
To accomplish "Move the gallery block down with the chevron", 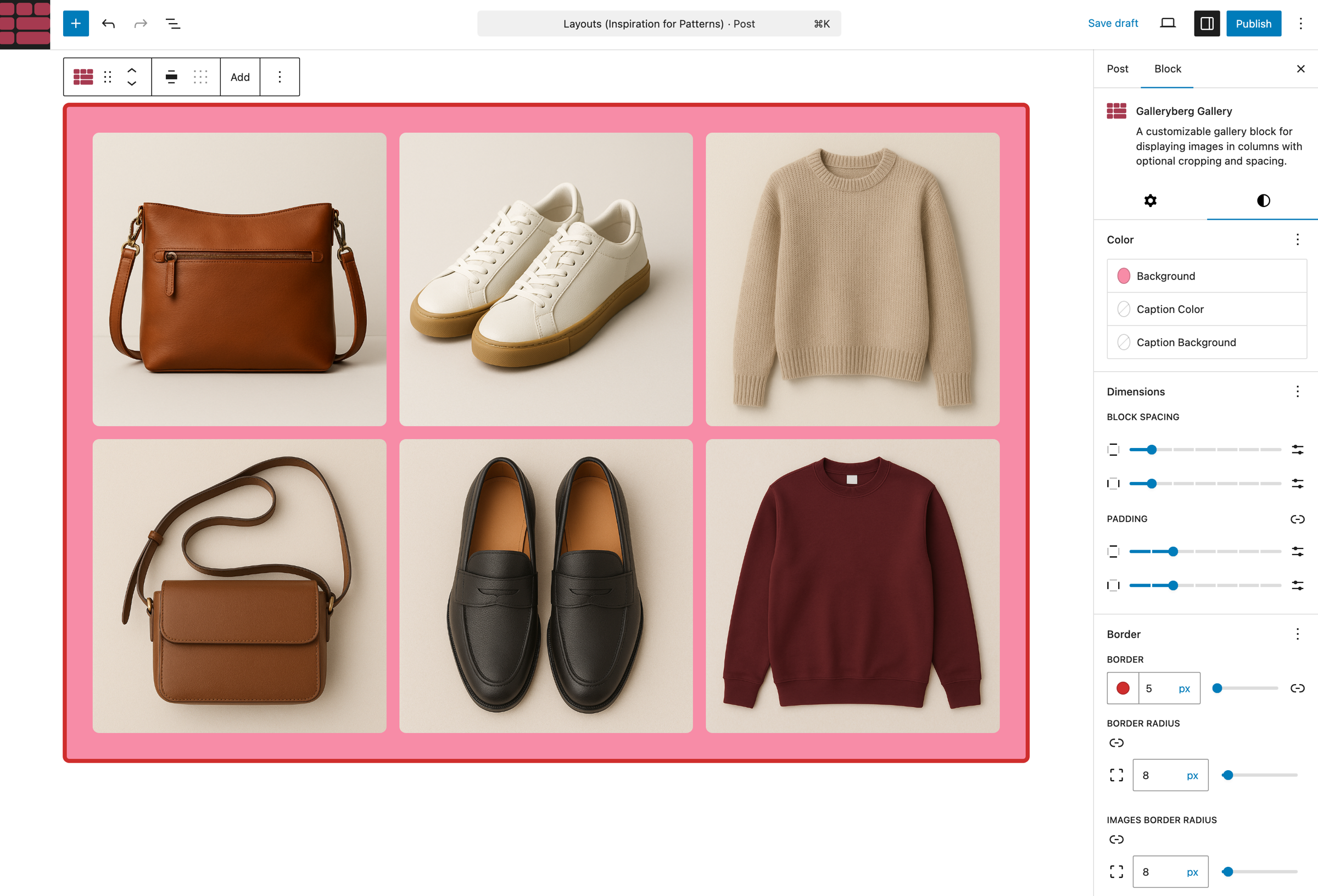I will click(x=132, y=85).
